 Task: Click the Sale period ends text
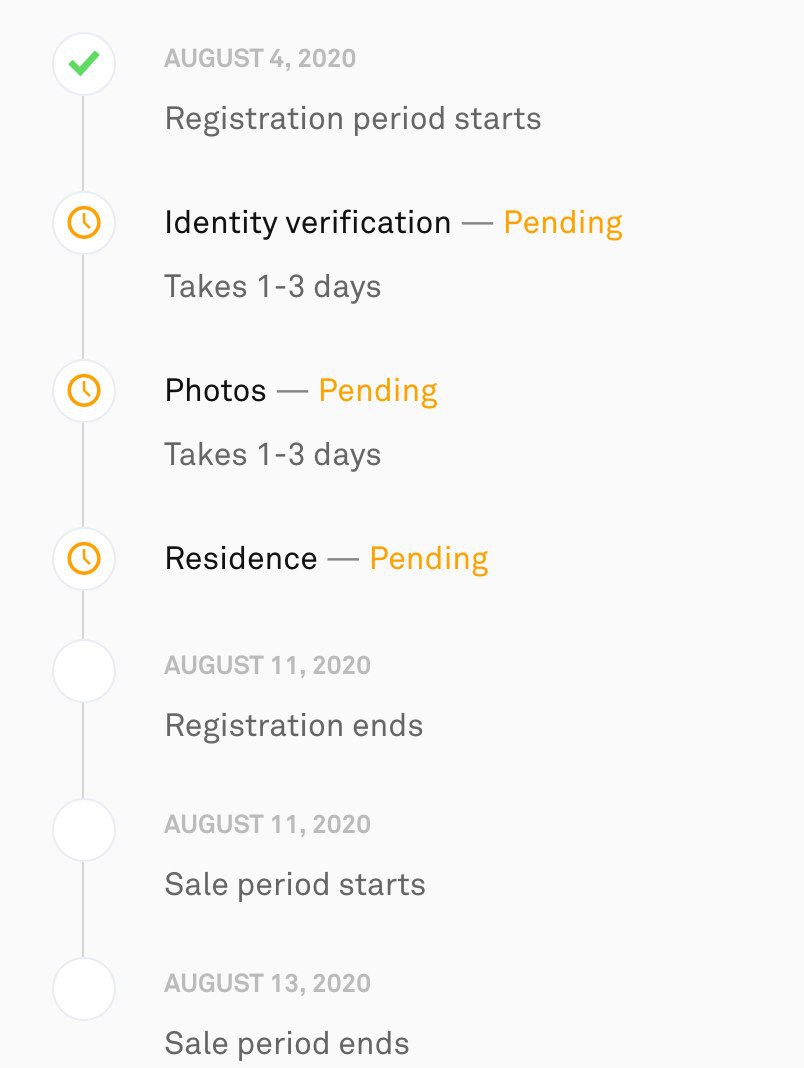[287, 1043]
